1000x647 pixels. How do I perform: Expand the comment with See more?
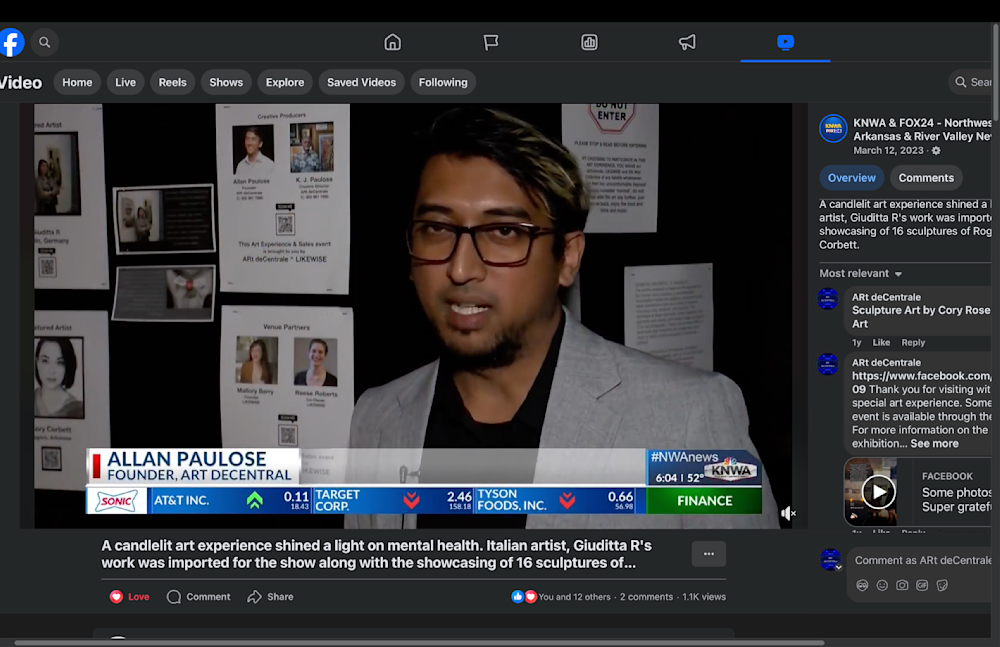(934, 444)
